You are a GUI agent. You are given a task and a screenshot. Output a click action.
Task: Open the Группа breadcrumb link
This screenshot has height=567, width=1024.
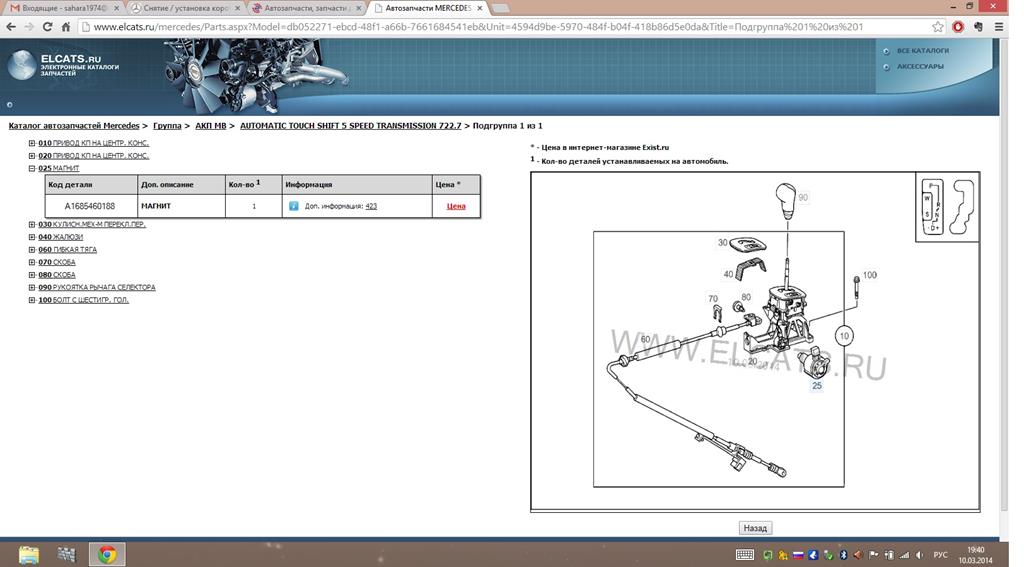coord(167,126)
